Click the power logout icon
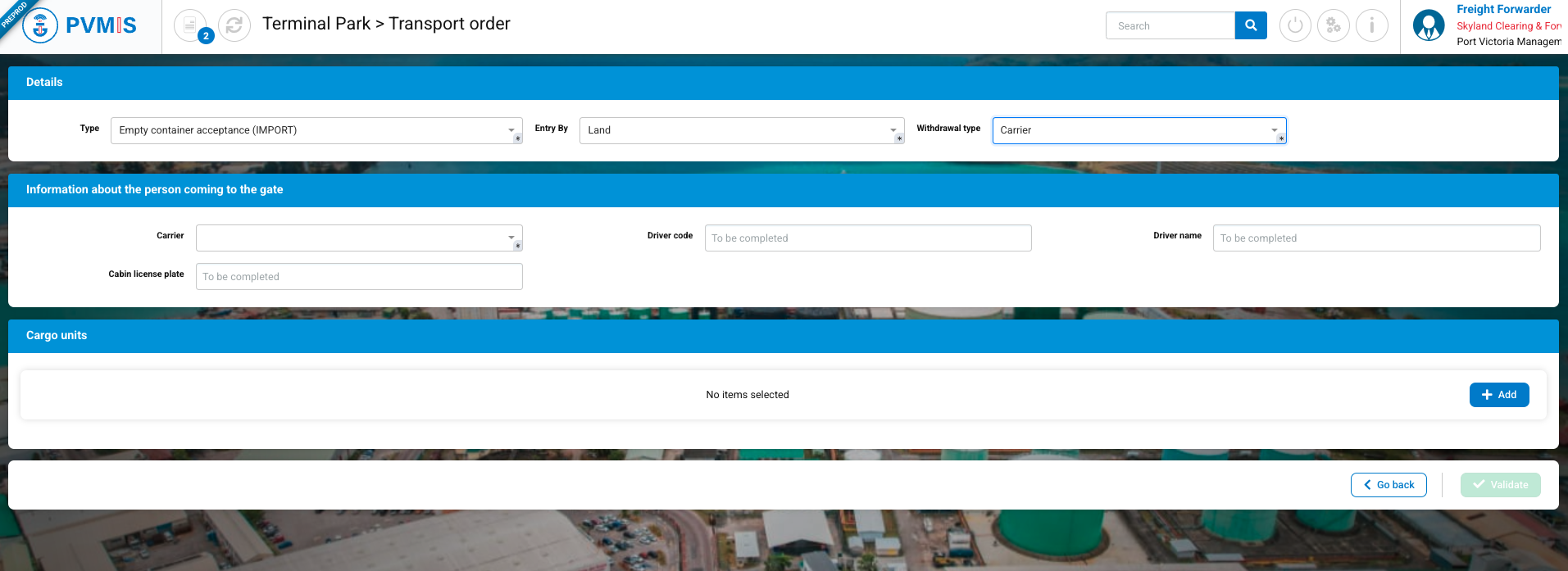Image resolution: width=1568 pixels, height=571 pixels. click(x=1295, y=25)
